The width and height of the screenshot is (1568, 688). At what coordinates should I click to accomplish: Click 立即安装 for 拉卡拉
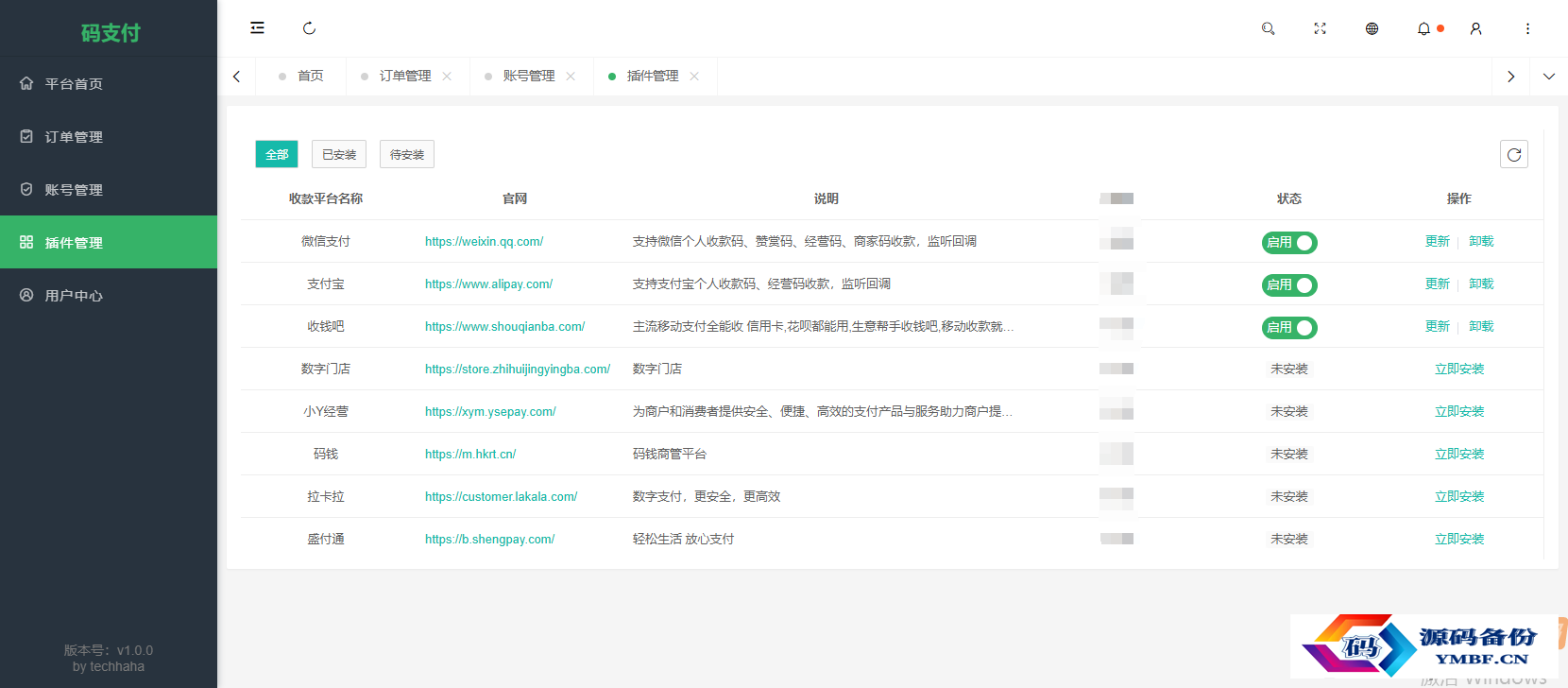pos(1459,496)
